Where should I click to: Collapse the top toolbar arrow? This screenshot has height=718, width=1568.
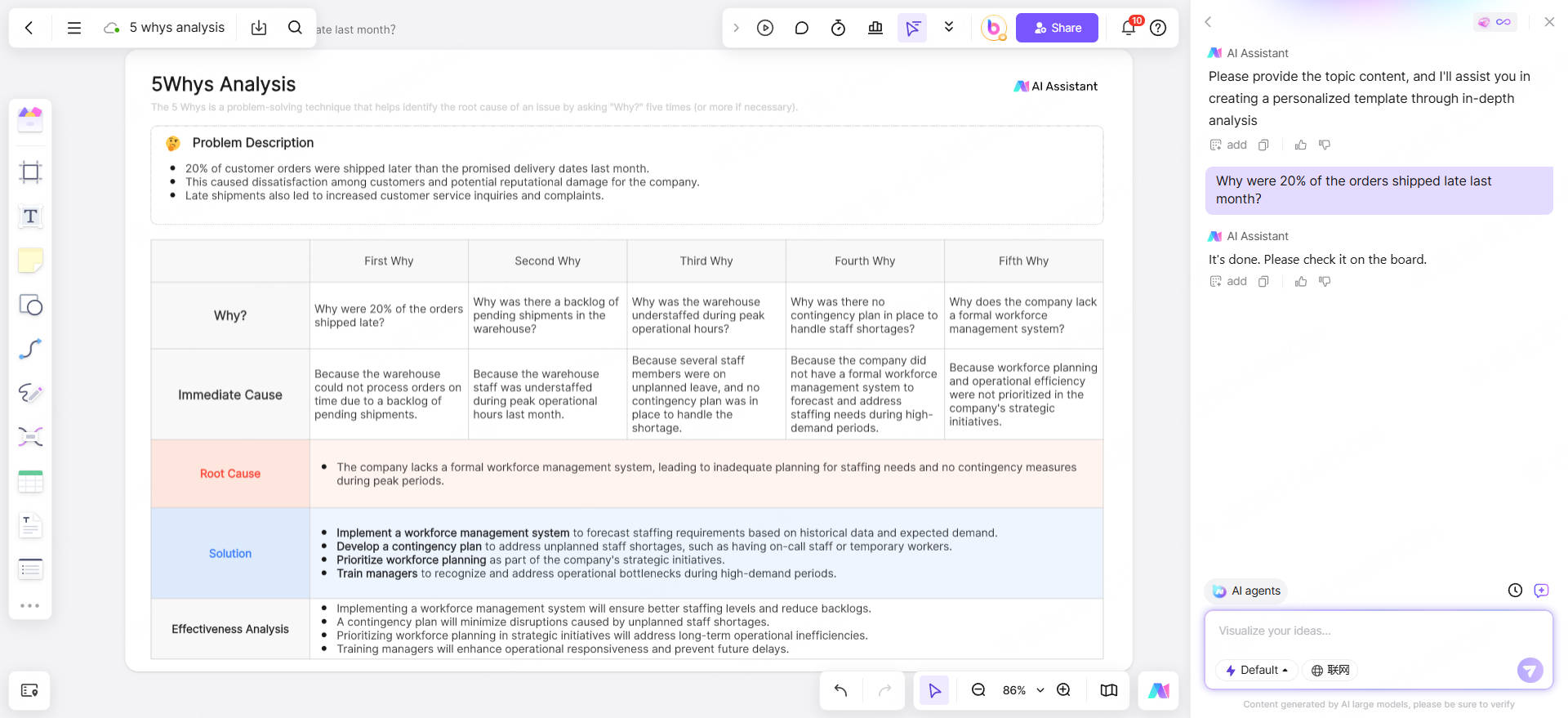736,28
